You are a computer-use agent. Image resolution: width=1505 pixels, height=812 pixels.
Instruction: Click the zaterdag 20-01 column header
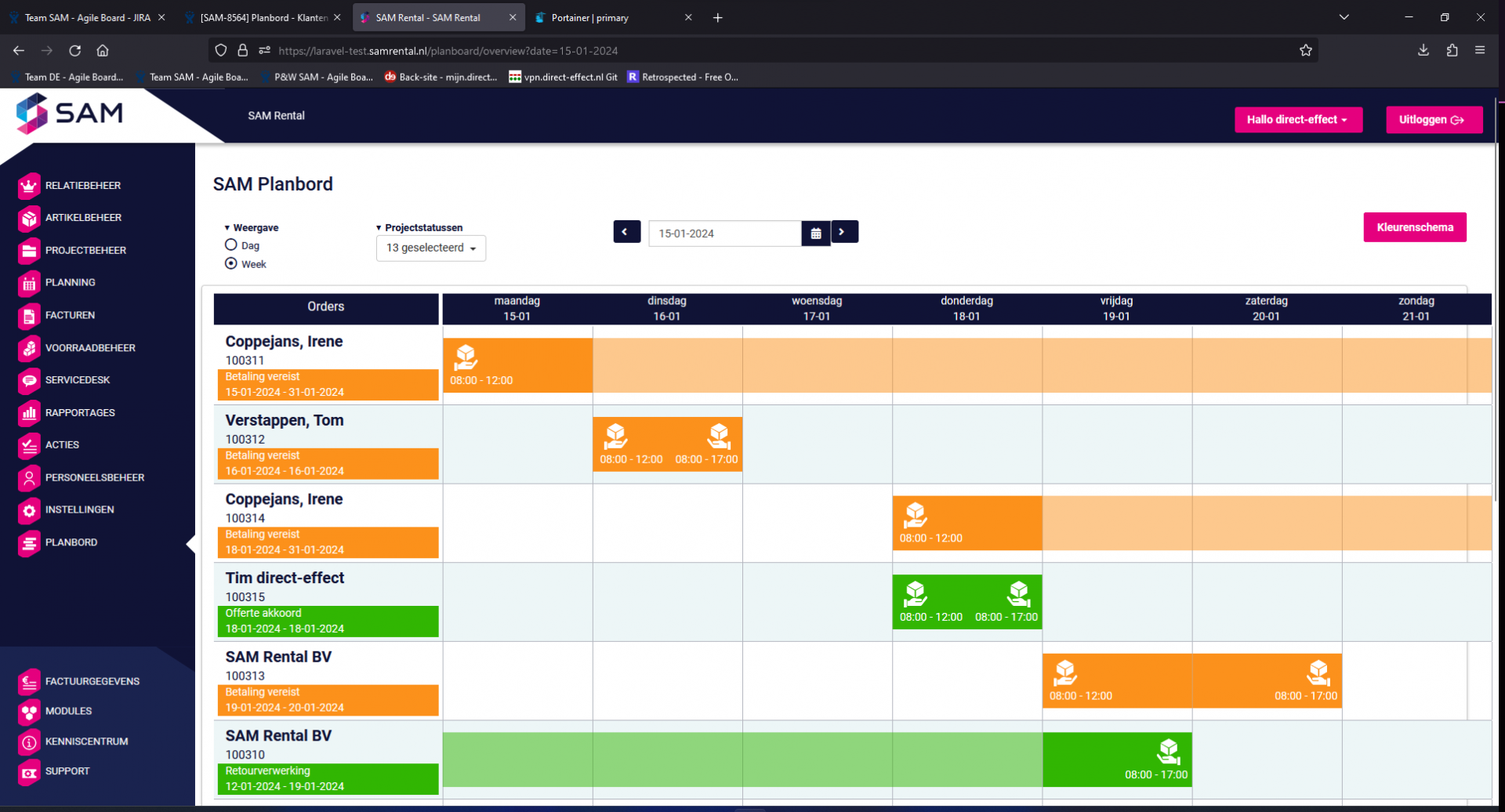(1266, 309)
